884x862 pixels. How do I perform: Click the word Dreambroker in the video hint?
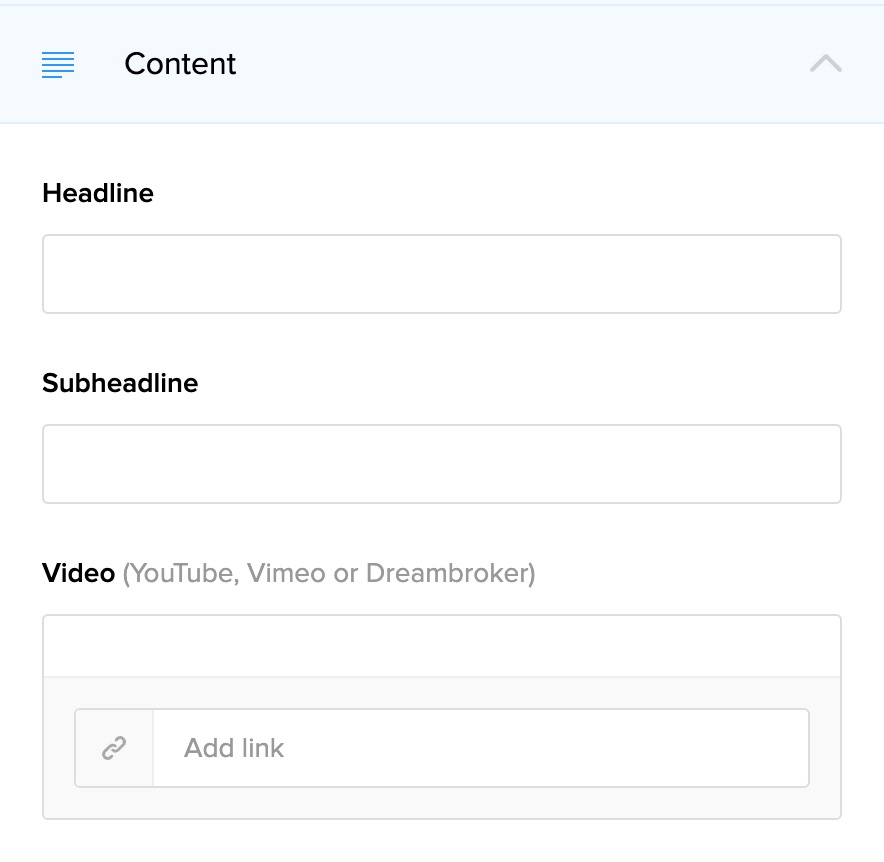pos(448,573)
